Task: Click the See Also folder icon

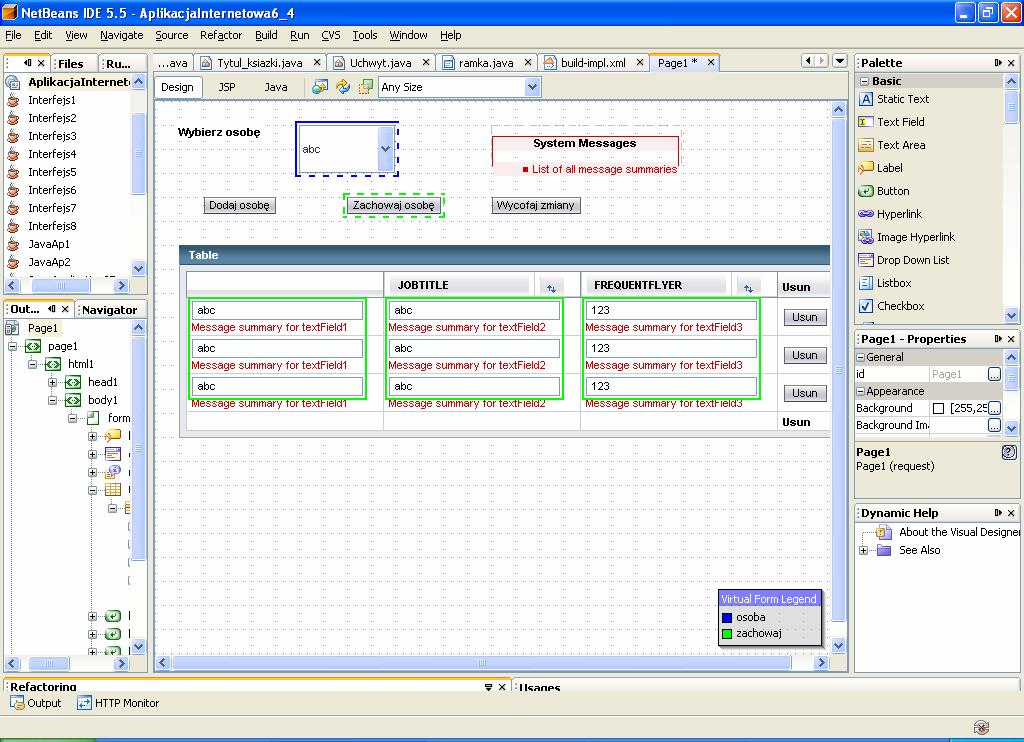Action: 884,550
